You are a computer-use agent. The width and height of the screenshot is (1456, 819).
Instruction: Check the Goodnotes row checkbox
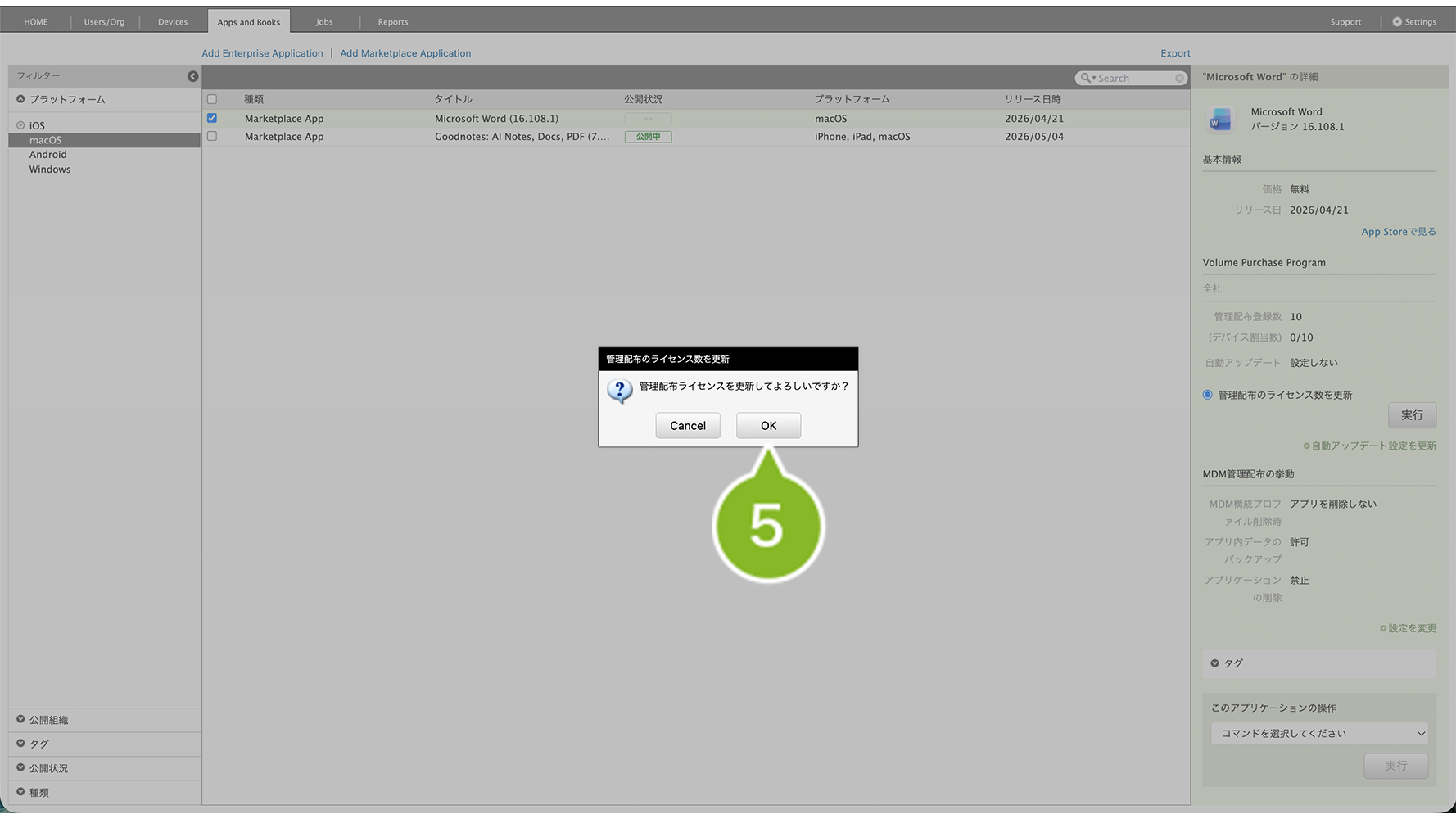click(212, 136)
